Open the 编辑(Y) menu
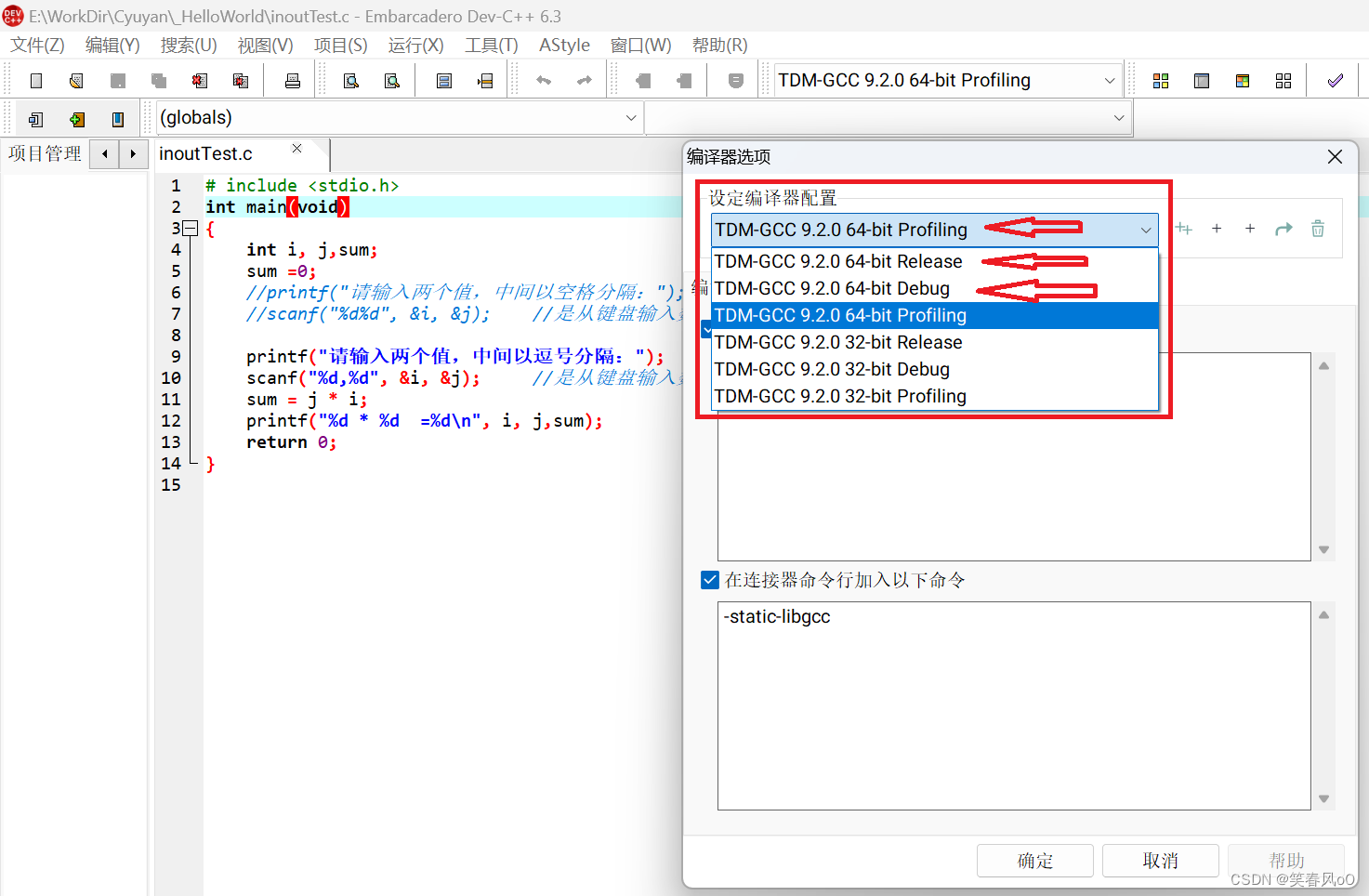 pos(112,45)
